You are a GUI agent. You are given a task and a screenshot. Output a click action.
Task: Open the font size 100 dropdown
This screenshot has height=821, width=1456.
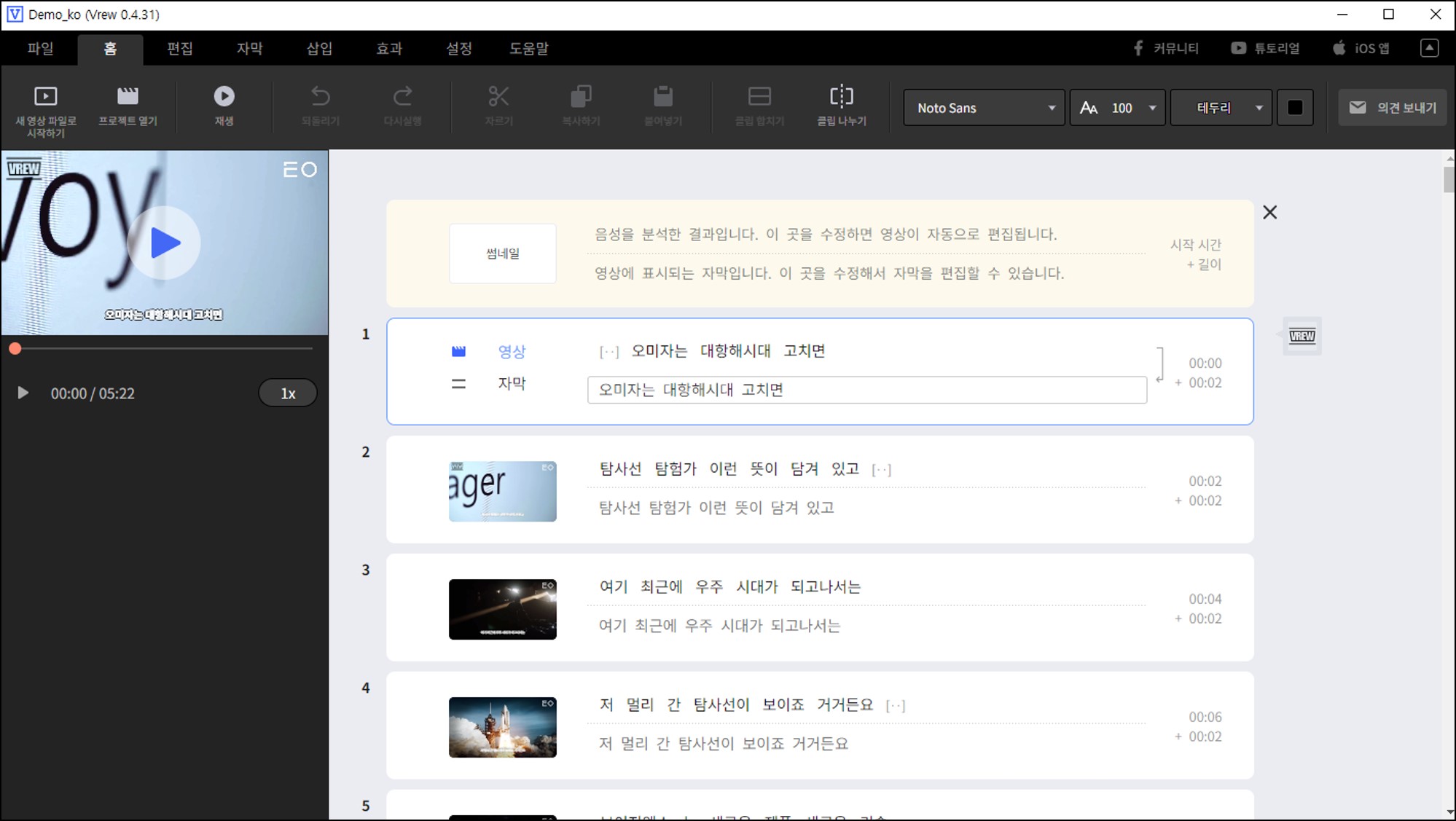point(1117,108)
